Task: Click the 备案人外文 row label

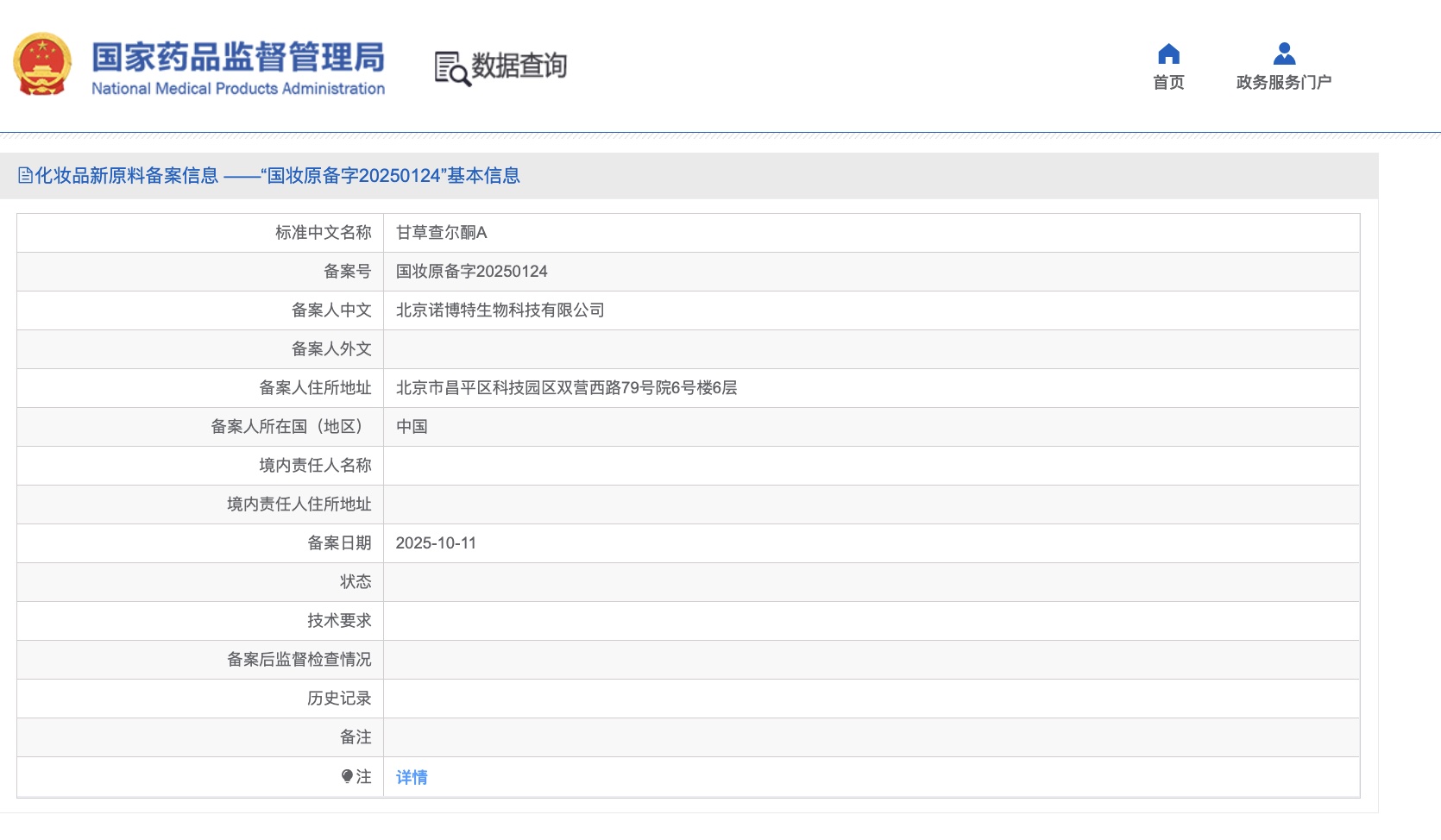Action: point(331,349)
